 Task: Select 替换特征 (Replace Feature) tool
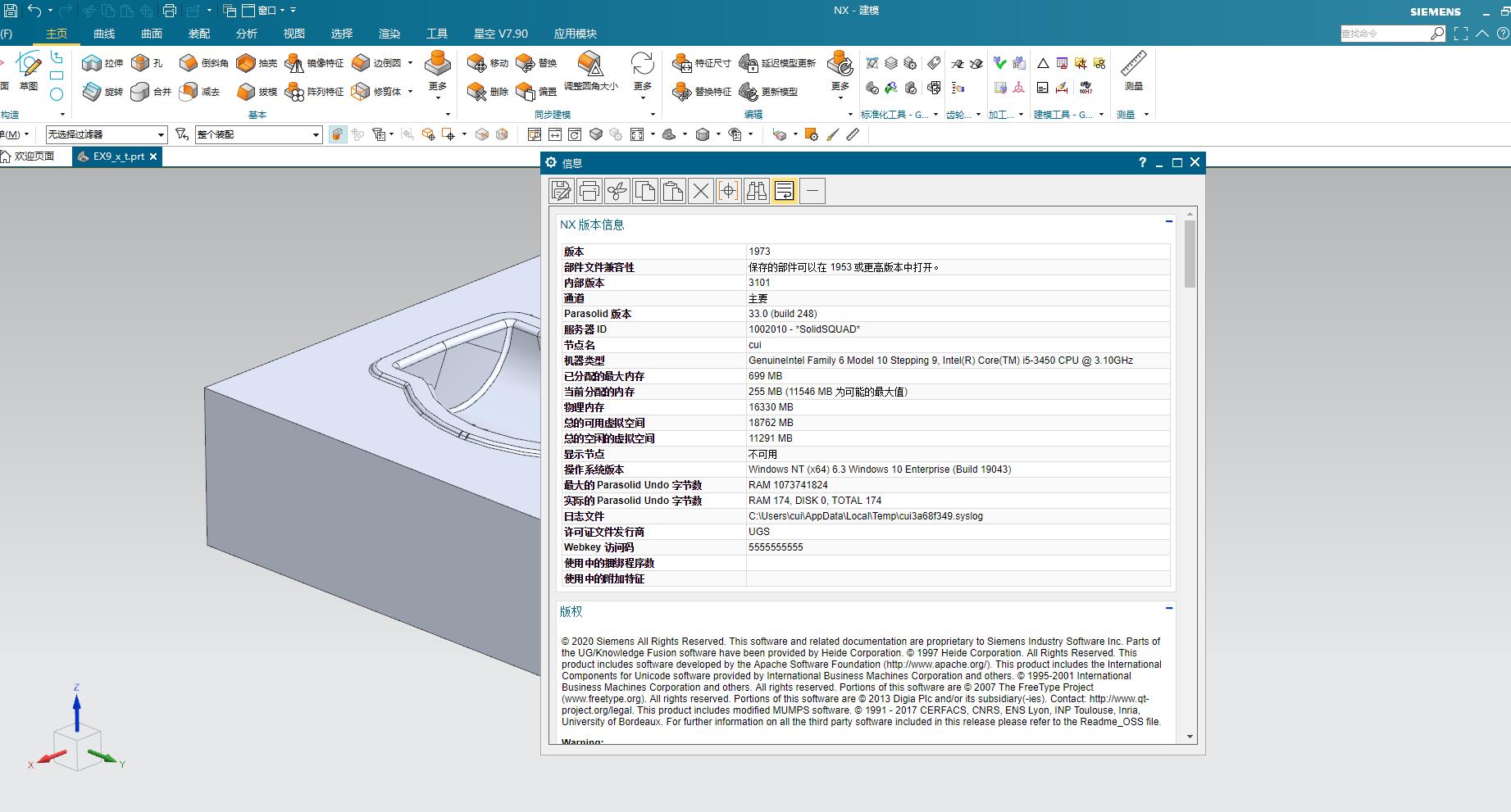coord(702,92)
